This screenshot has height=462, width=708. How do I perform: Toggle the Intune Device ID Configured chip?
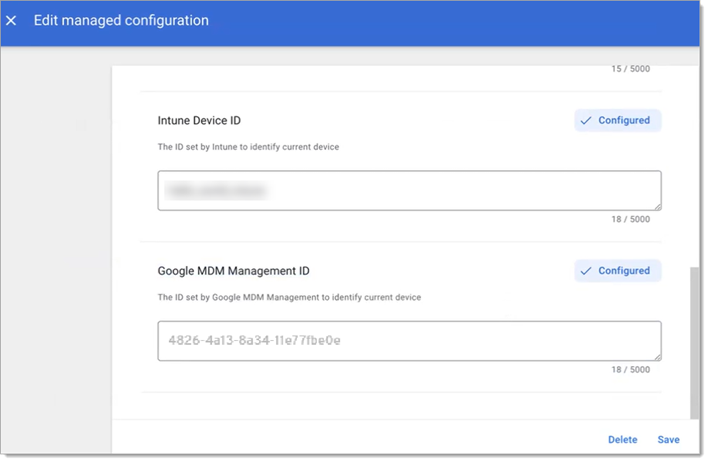(617, 121)
